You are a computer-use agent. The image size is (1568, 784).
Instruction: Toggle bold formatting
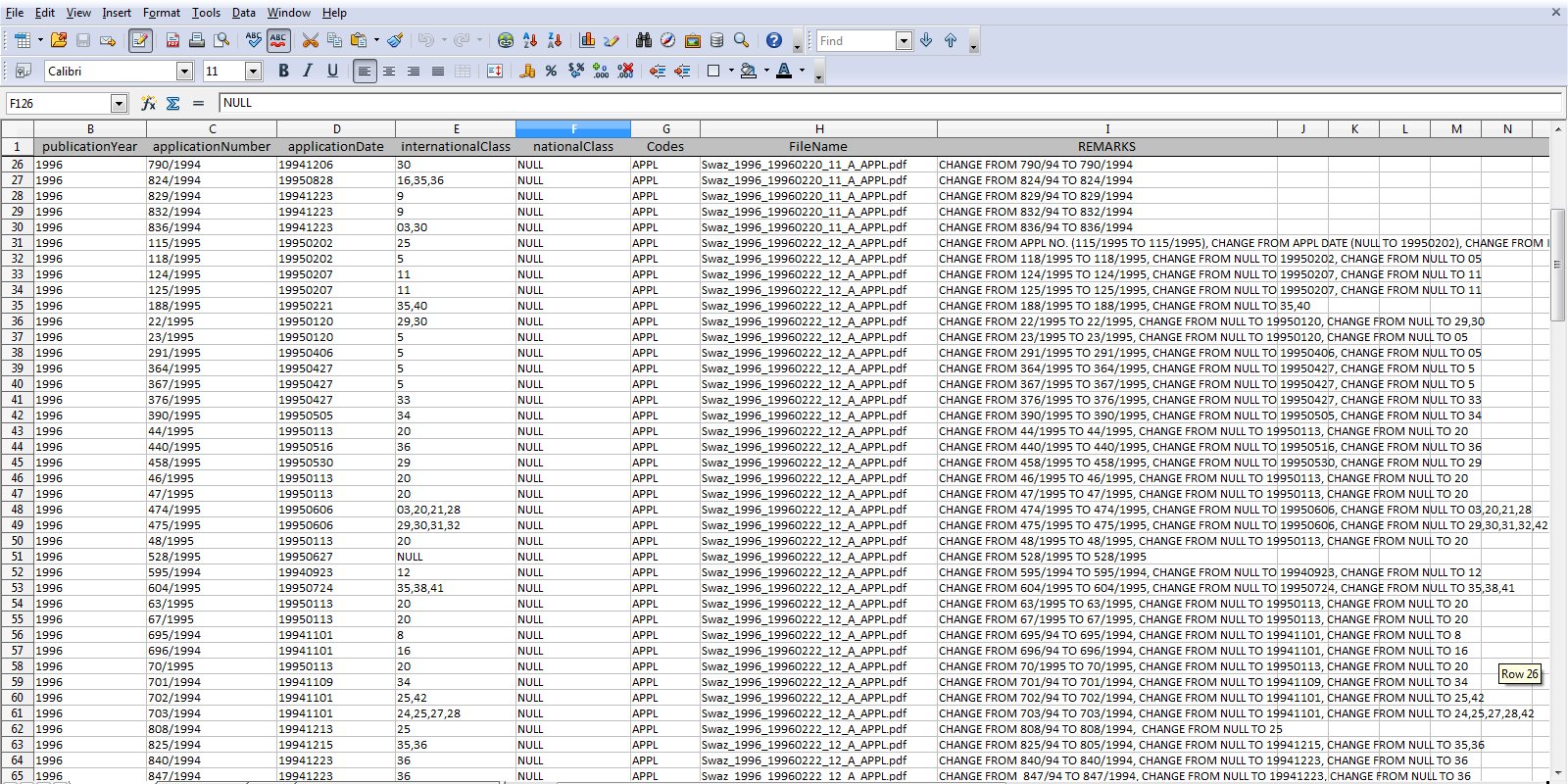click(x=283, y=71)
